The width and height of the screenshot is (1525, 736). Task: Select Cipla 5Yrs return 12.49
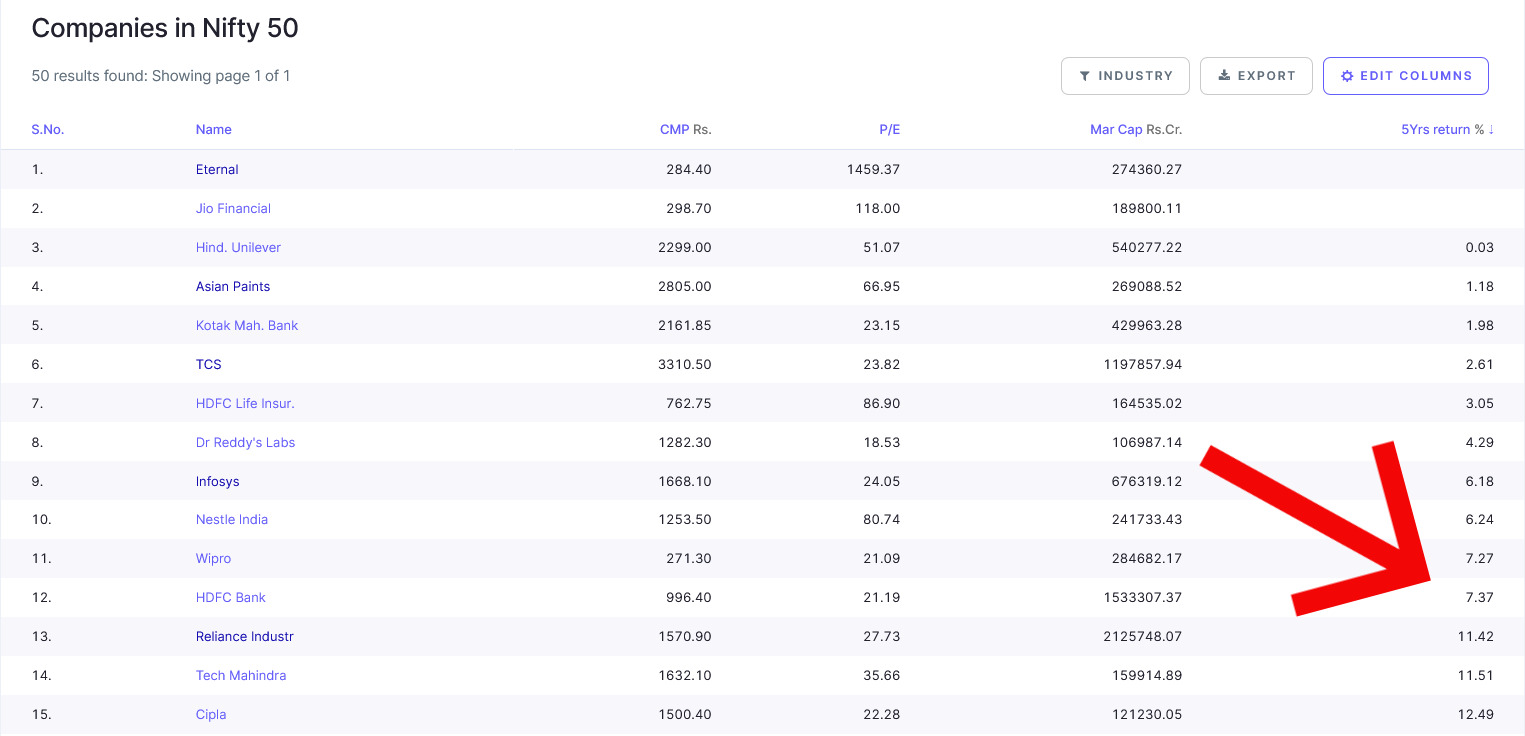pyautogui.click(x=1477, y=715)
